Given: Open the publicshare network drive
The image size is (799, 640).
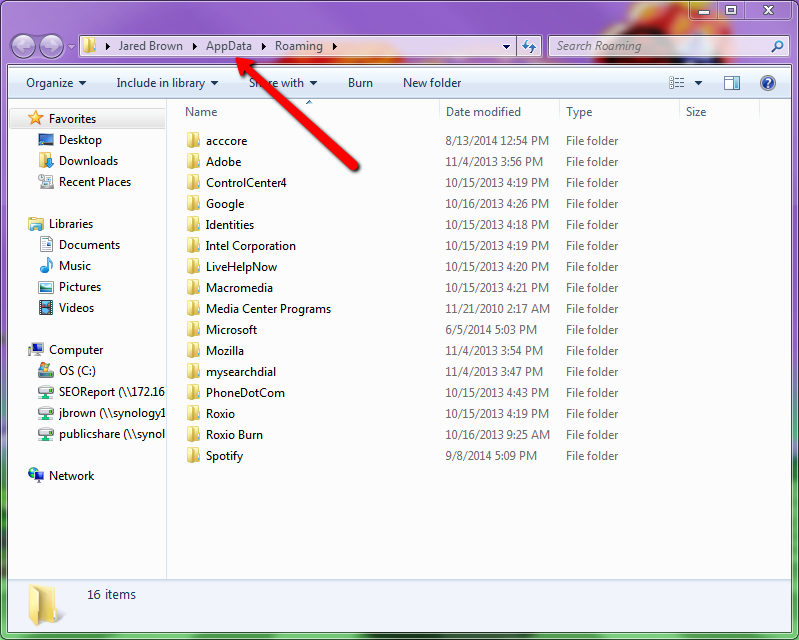Looking at the screenshot, I should click(x=112, y=434).
